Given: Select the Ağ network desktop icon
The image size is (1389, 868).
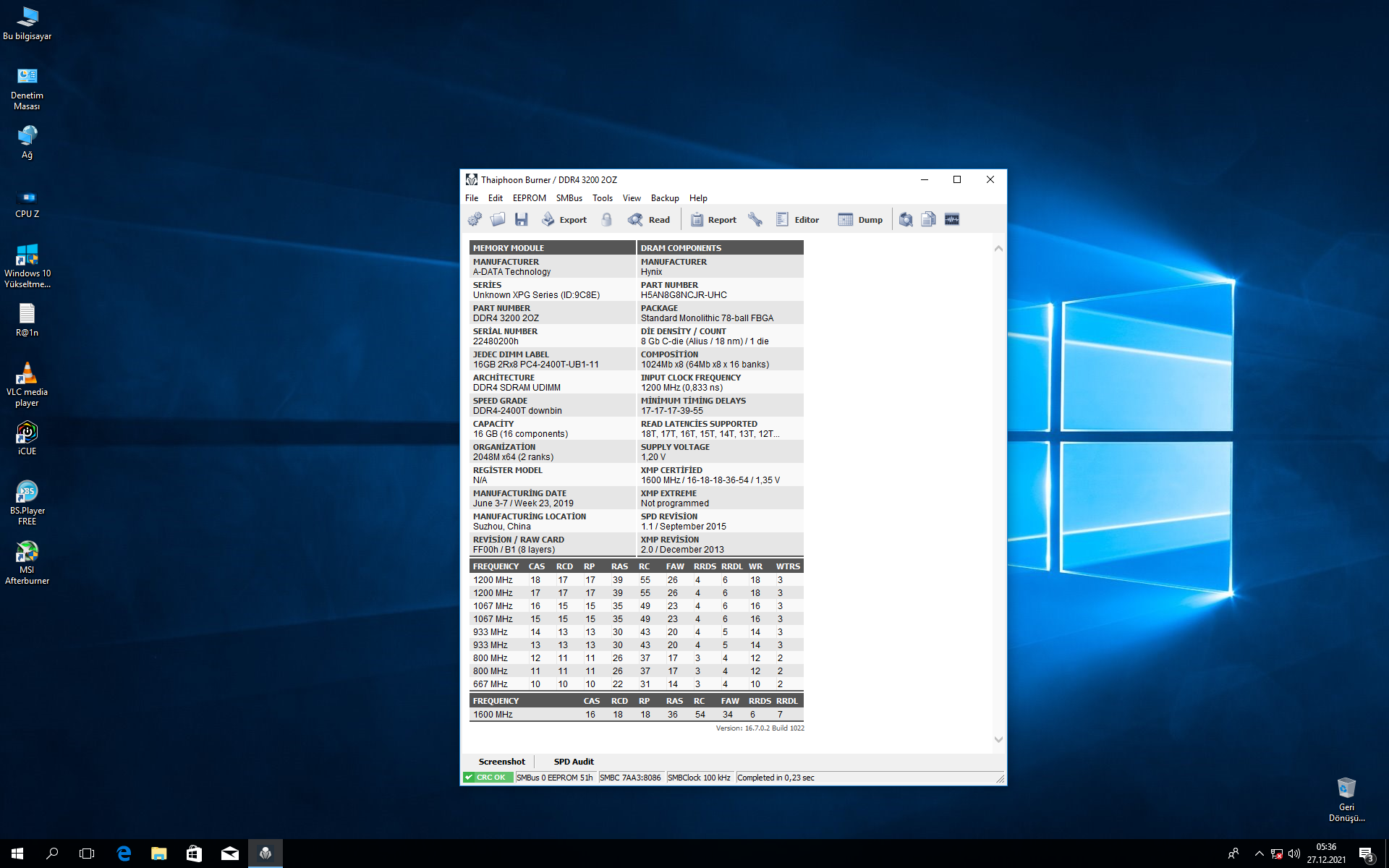Looking at the screenshot, I should (27, 142).
